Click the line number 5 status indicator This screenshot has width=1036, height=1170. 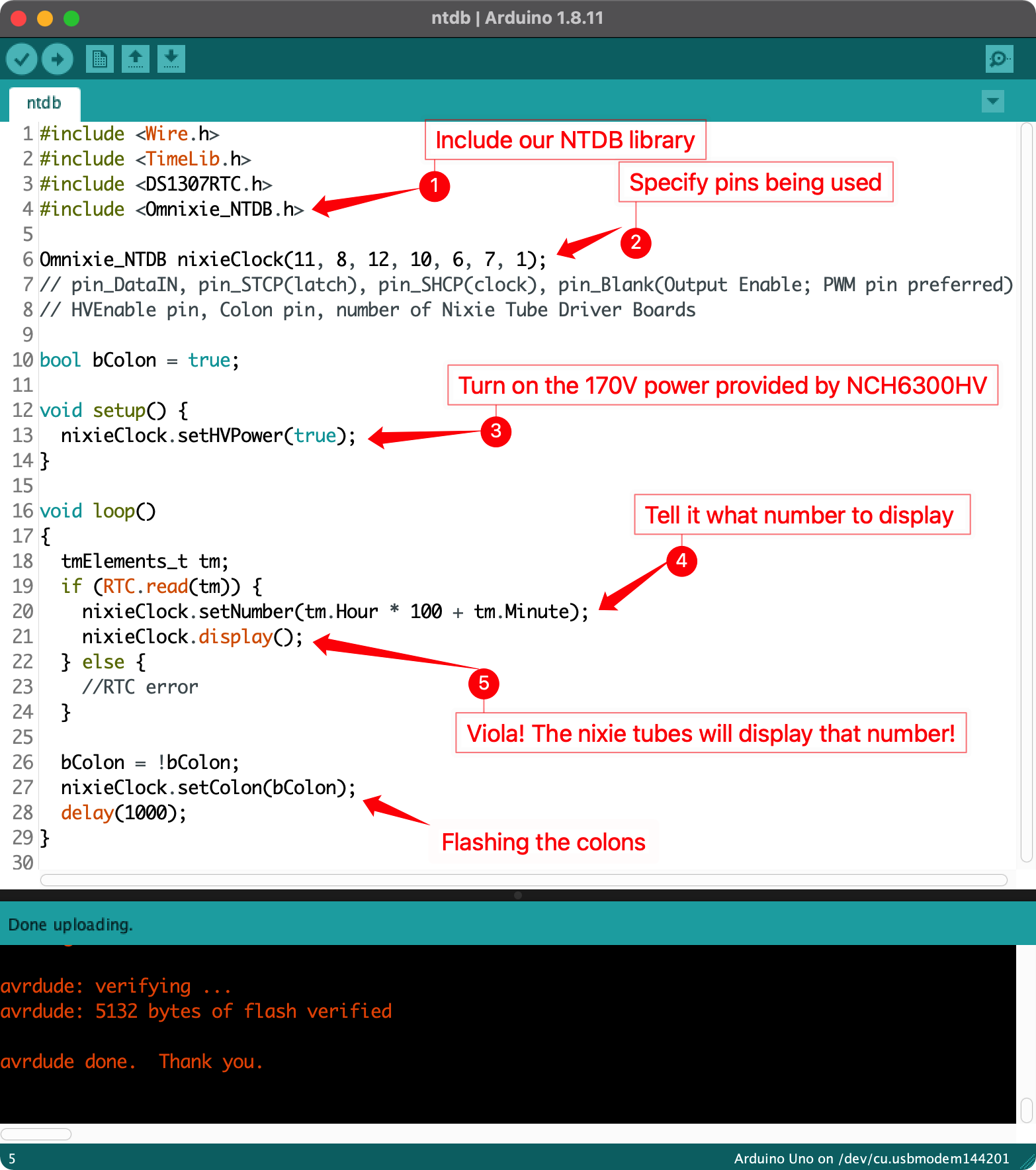12,1159
